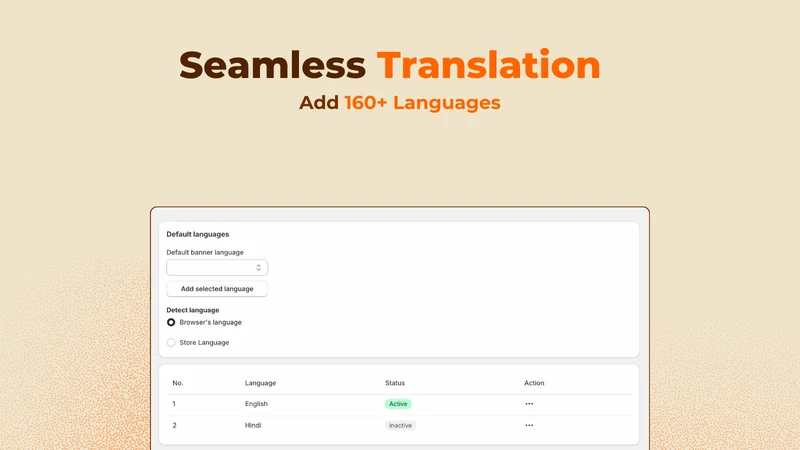Screen dimensions: 800x450
Task: Click row number 1 in the table
Action: (x=174, y=404)
